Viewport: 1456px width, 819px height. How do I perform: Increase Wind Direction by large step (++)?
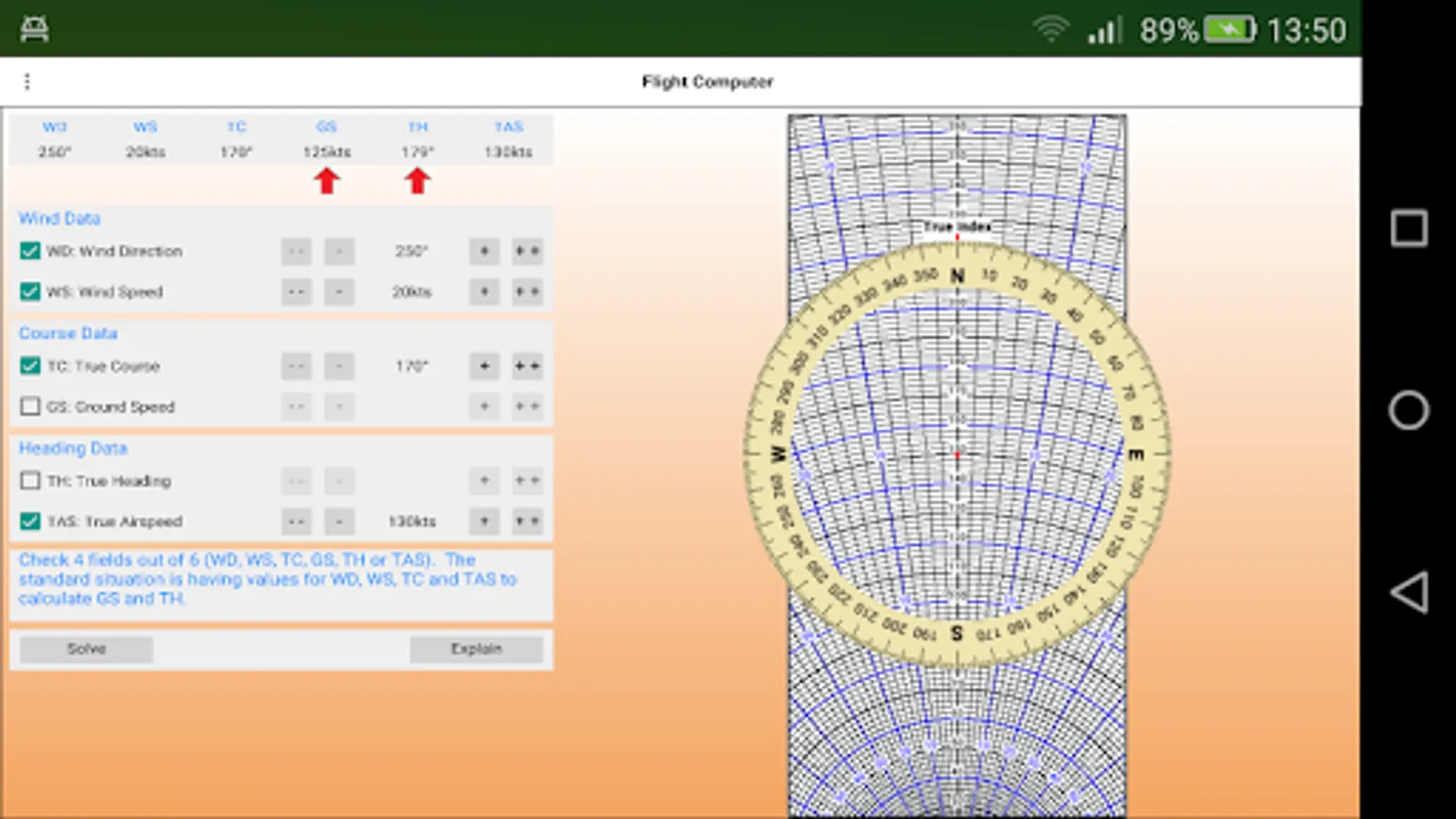coord(528,250)
